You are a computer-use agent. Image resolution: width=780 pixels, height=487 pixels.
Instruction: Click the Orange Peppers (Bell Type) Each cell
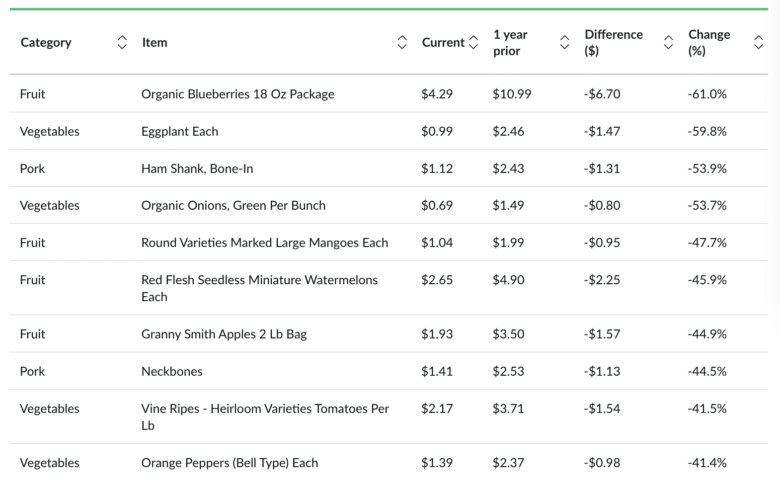click(x=230, y=462)
